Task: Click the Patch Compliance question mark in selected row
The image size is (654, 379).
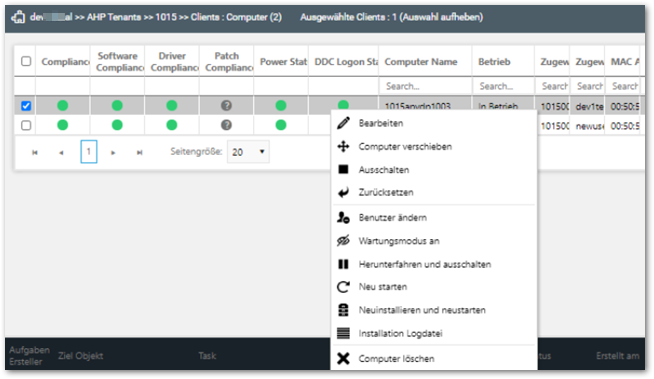Action: pyautogui.click(x=226, y=105)
